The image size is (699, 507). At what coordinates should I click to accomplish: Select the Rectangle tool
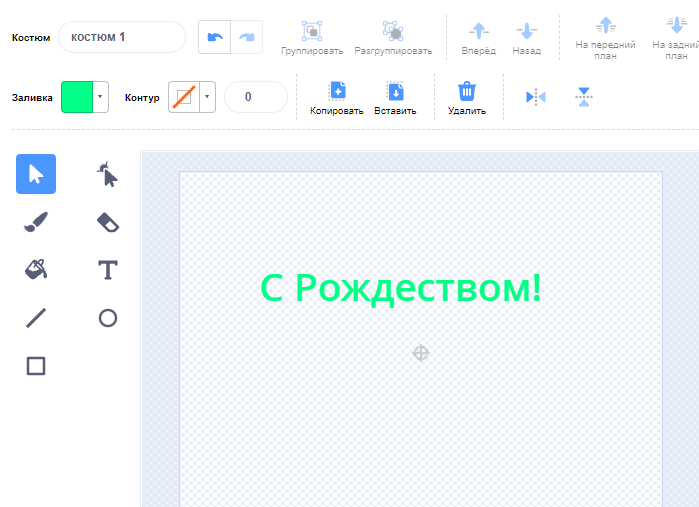(36, 366)
